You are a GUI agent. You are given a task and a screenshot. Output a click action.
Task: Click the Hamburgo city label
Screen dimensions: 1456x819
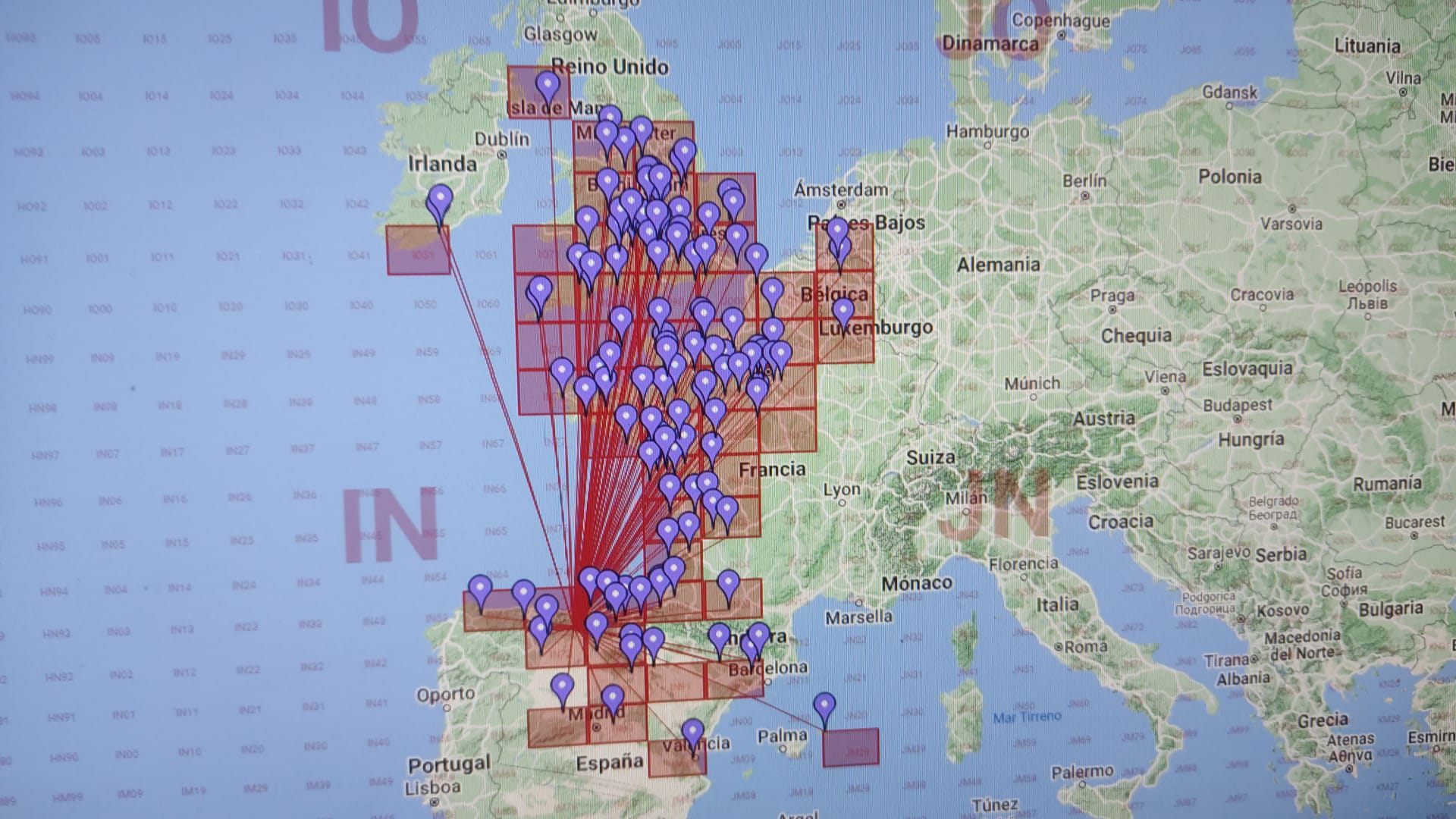coord(987,132)
